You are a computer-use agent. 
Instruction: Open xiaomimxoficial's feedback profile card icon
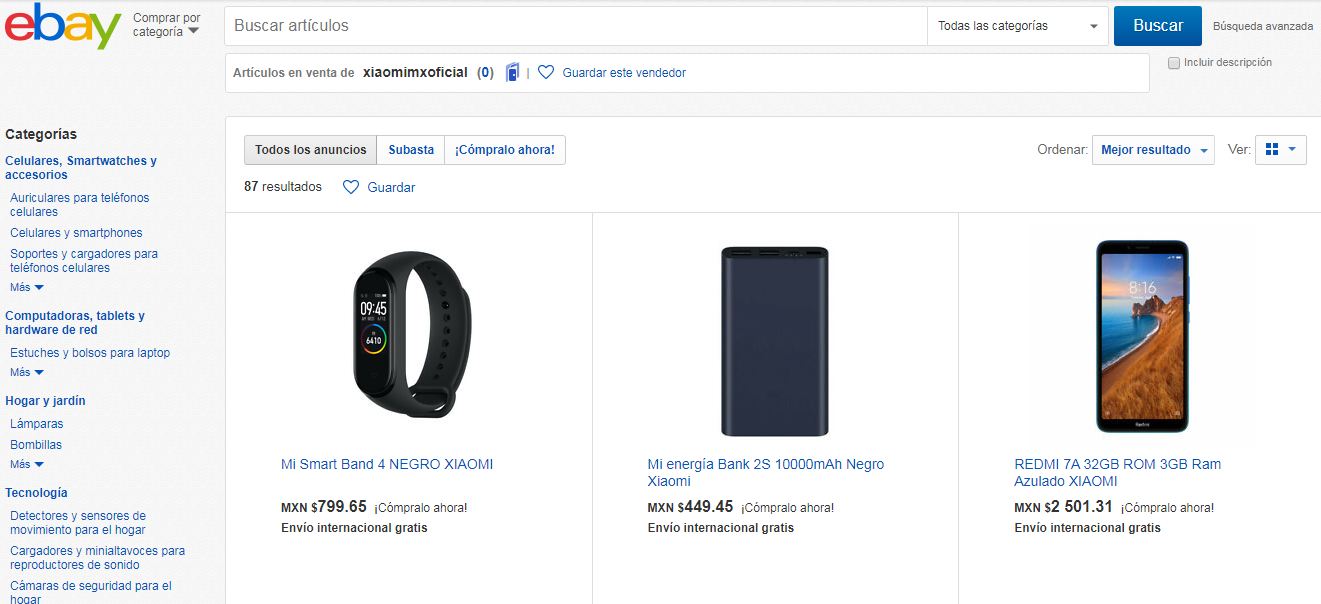512,71
